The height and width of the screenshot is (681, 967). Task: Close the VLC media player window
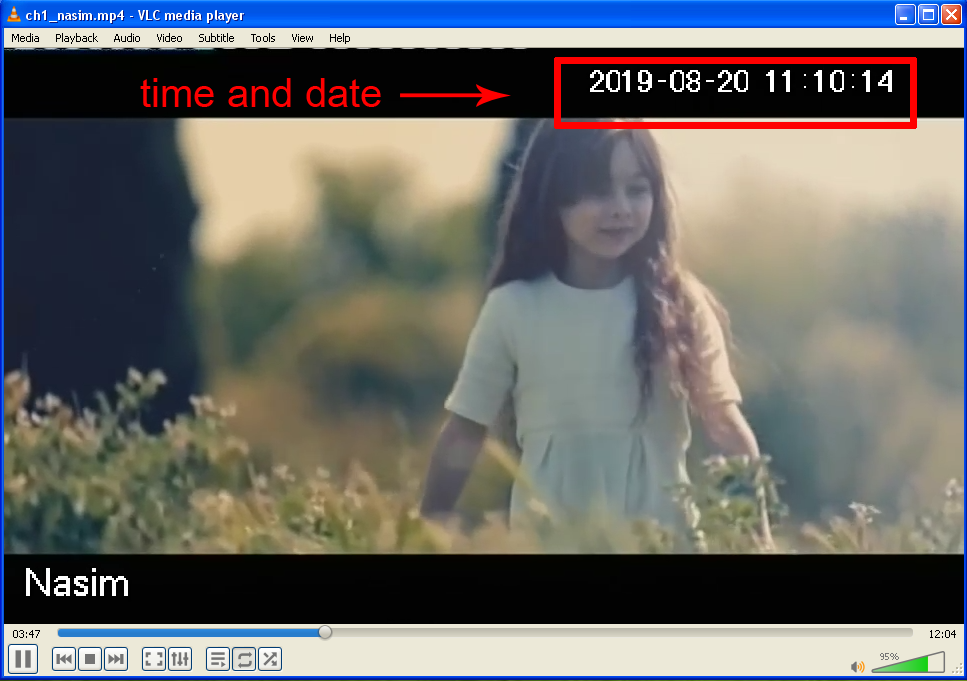point(952,15)
